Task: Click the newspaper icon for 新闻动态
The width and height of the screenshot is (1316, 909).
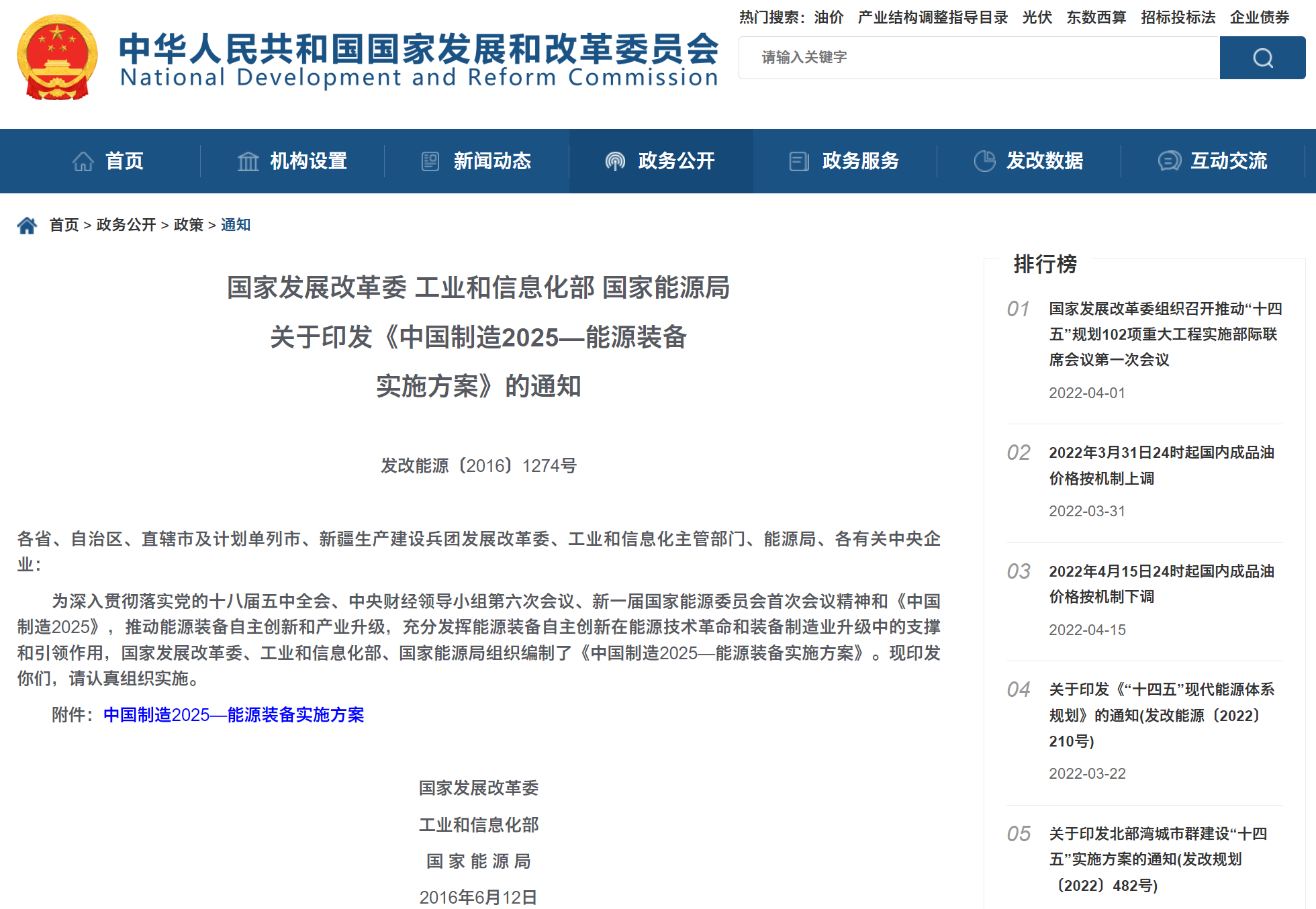Action: 430,161
